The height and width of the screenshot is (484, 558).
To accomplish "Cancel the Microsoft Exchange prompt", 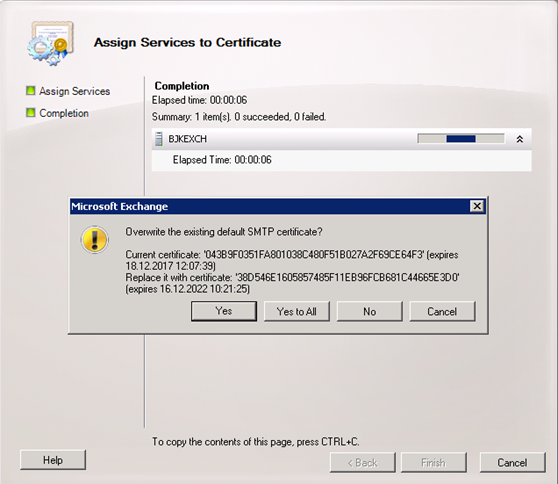I will click(442, 311).
